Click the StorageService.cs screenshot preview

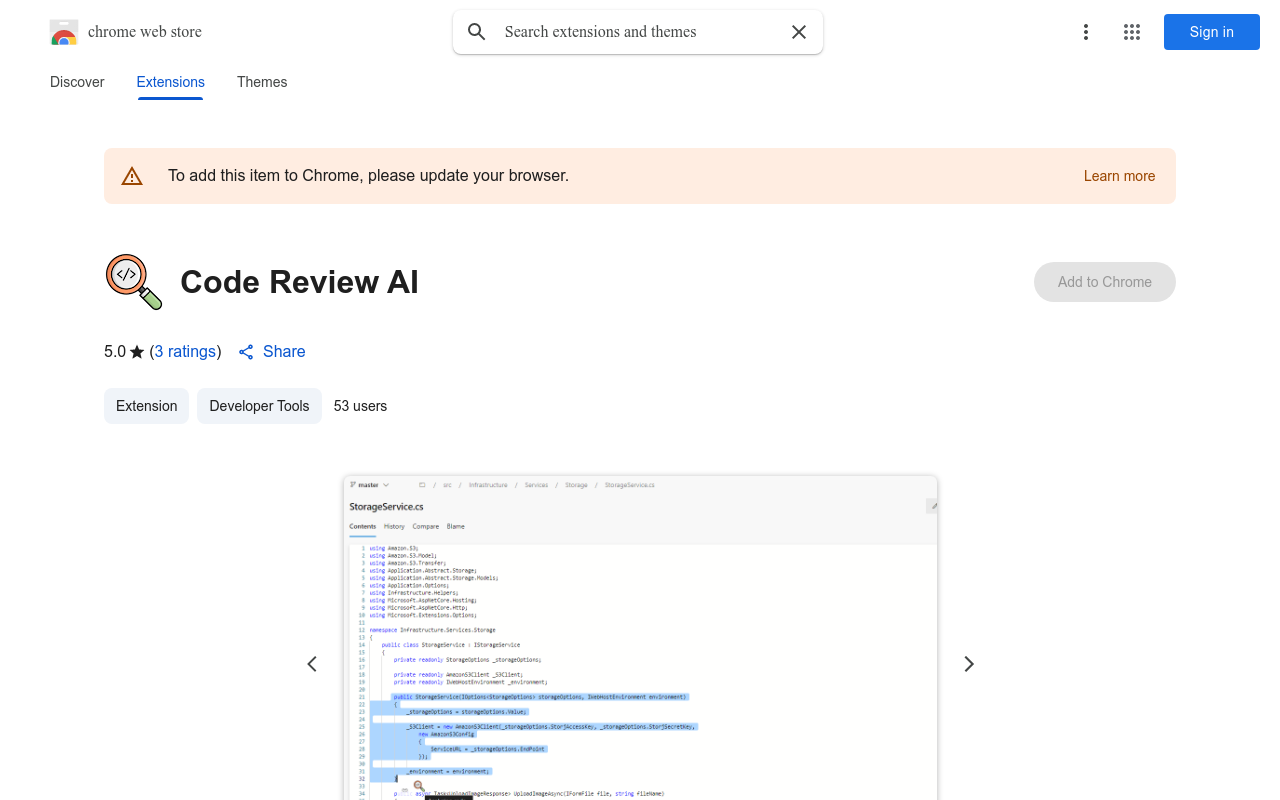640,638
